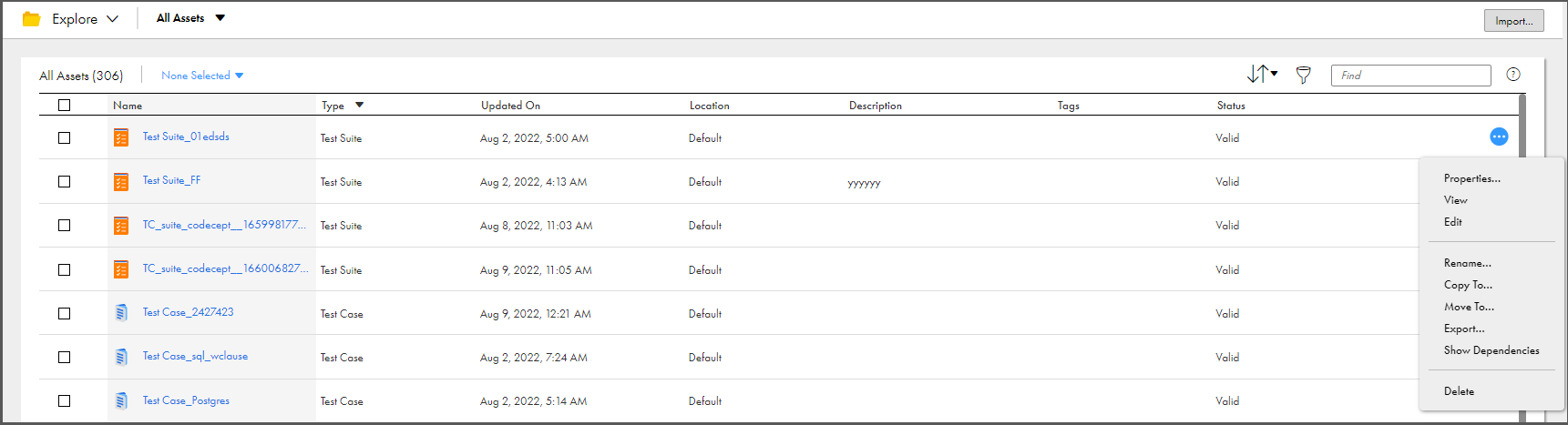Open the TC_suite_codecept__166006827... link

point(225,268)
